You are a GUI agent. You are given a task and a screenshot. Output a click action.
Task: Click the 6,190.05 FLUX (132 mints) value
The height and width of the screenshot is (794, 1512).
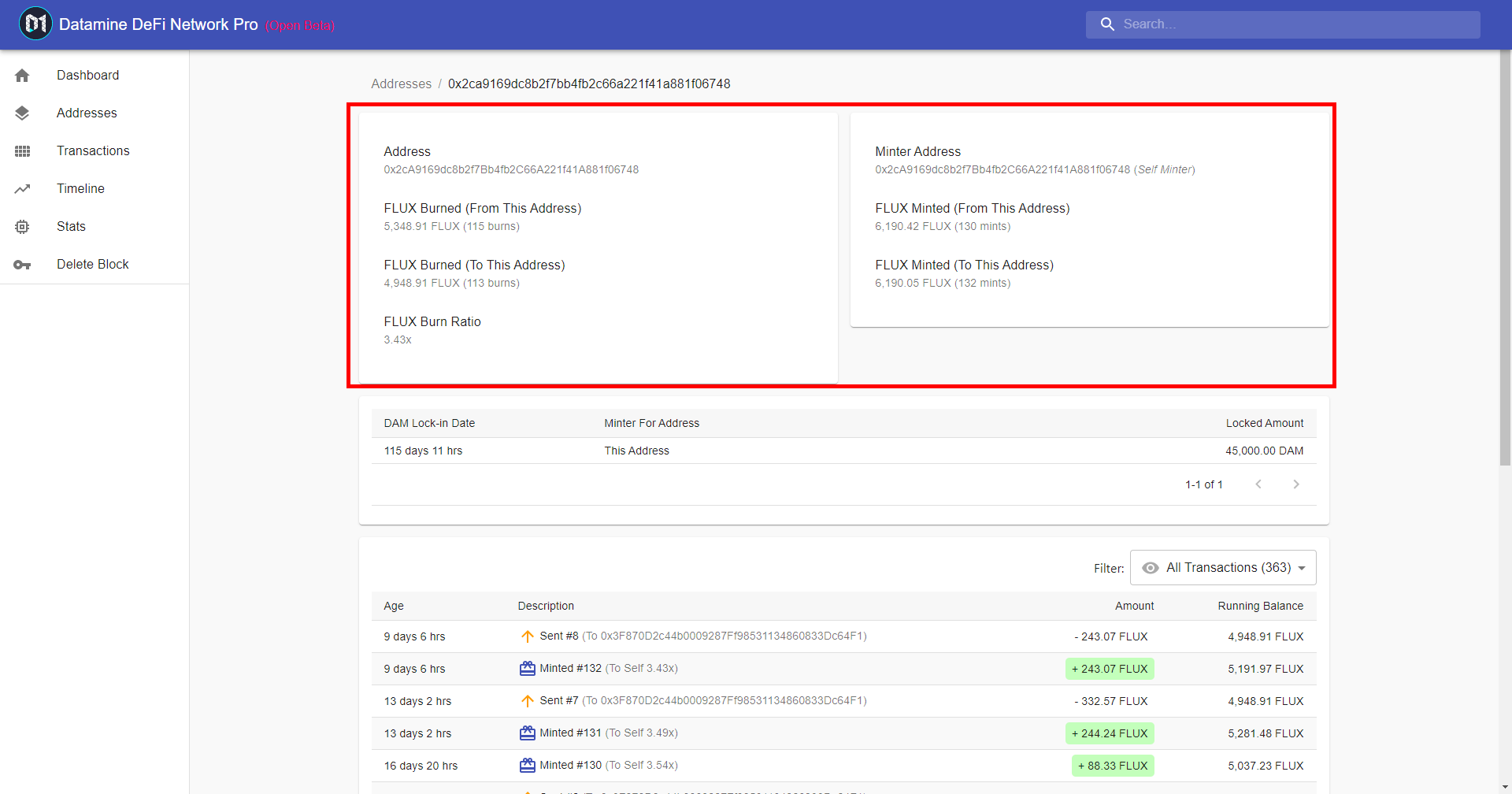pyautogui.click(x=943, y=284)
